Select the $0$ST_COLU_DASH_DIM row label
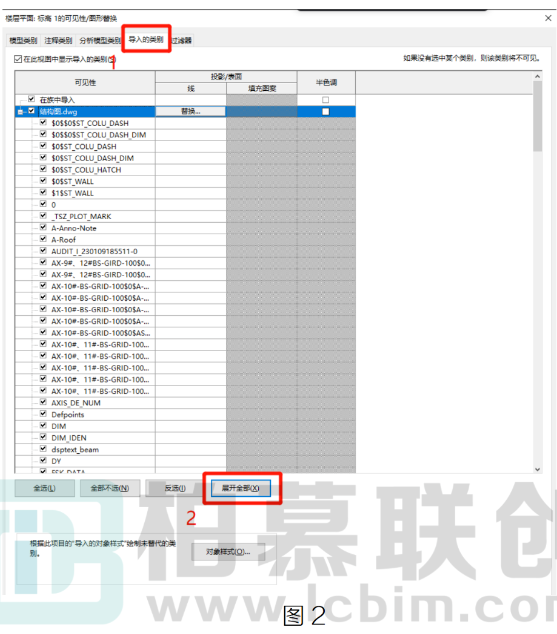The height and width of the screenshot is (634, 557). point(93,158)
